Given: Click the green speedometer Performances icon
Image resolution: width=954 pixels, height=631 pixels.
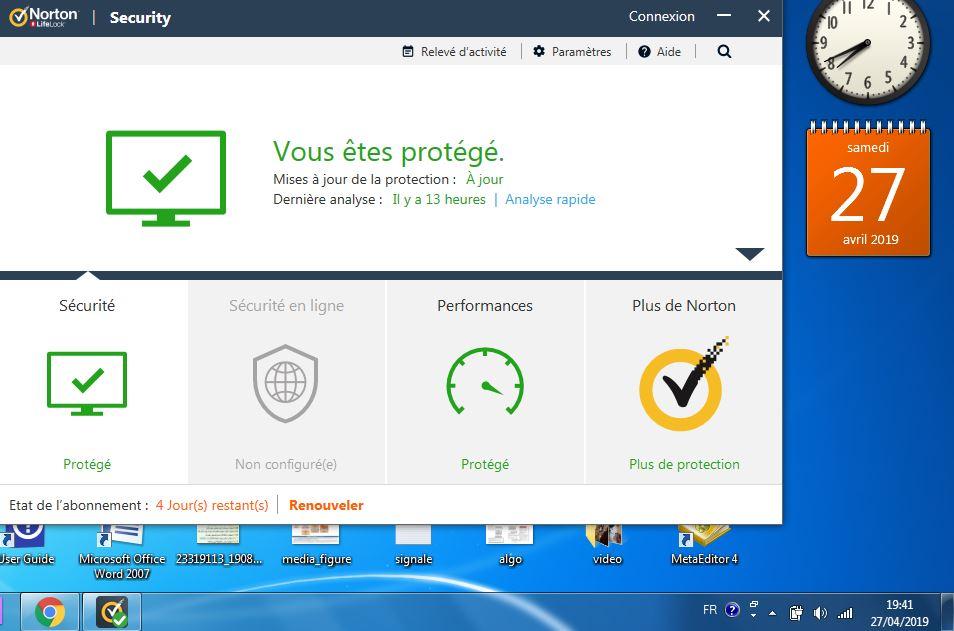Looking at the screenshot, I should pos(485,382).
